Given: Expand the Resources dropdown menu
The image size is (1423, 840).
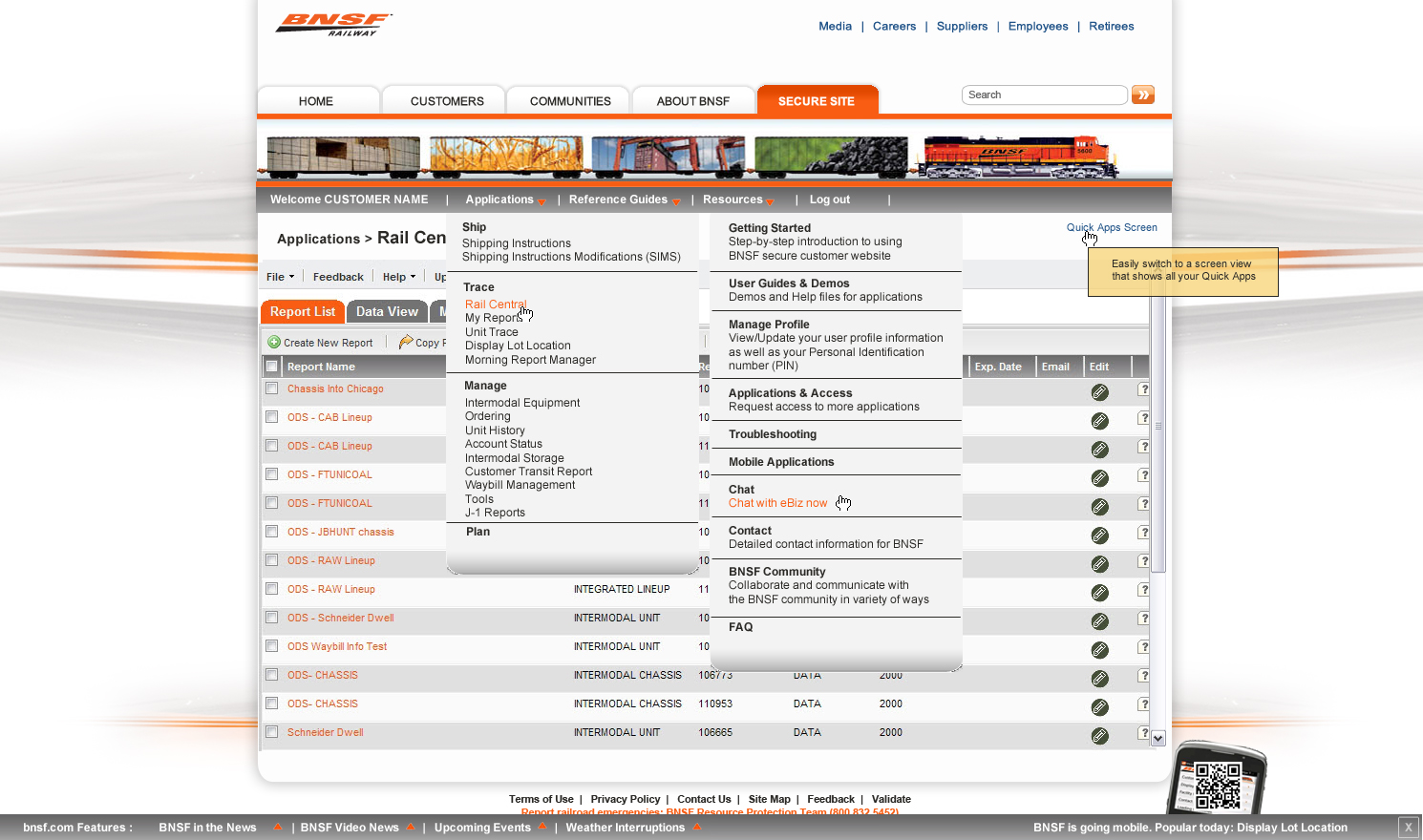Looking at the screenshot, I should point(738,199).
